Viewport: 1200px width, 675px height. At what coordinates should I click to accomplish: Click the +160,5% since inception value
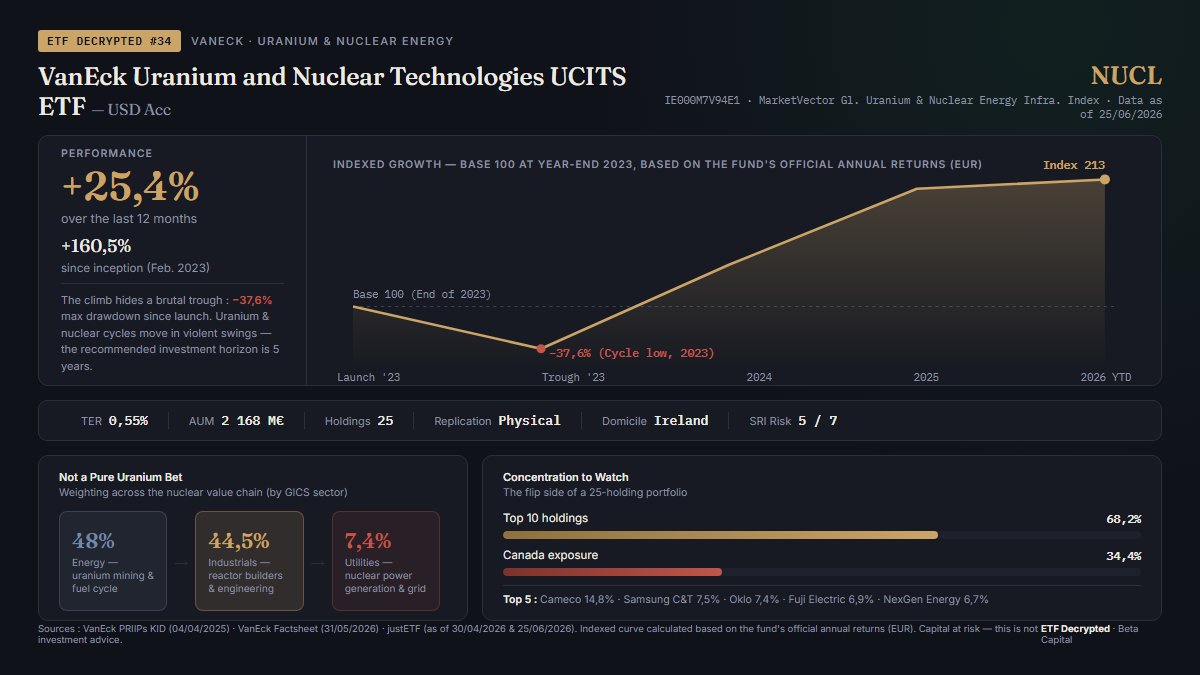[x=96, y=246]
